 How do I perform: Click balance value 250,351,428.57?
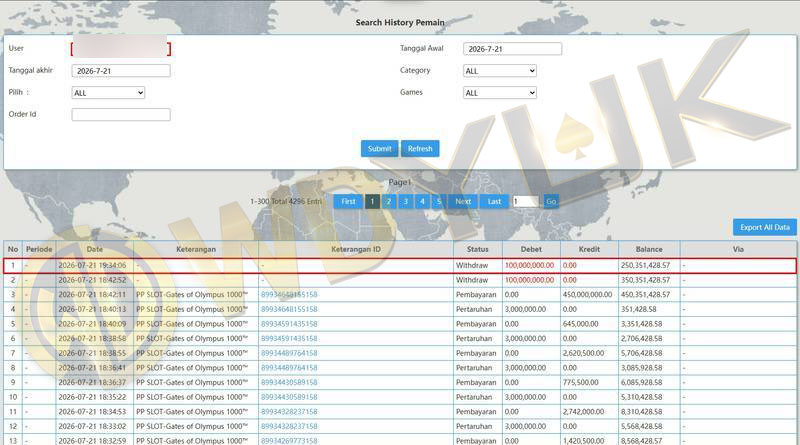click(645, 265)
